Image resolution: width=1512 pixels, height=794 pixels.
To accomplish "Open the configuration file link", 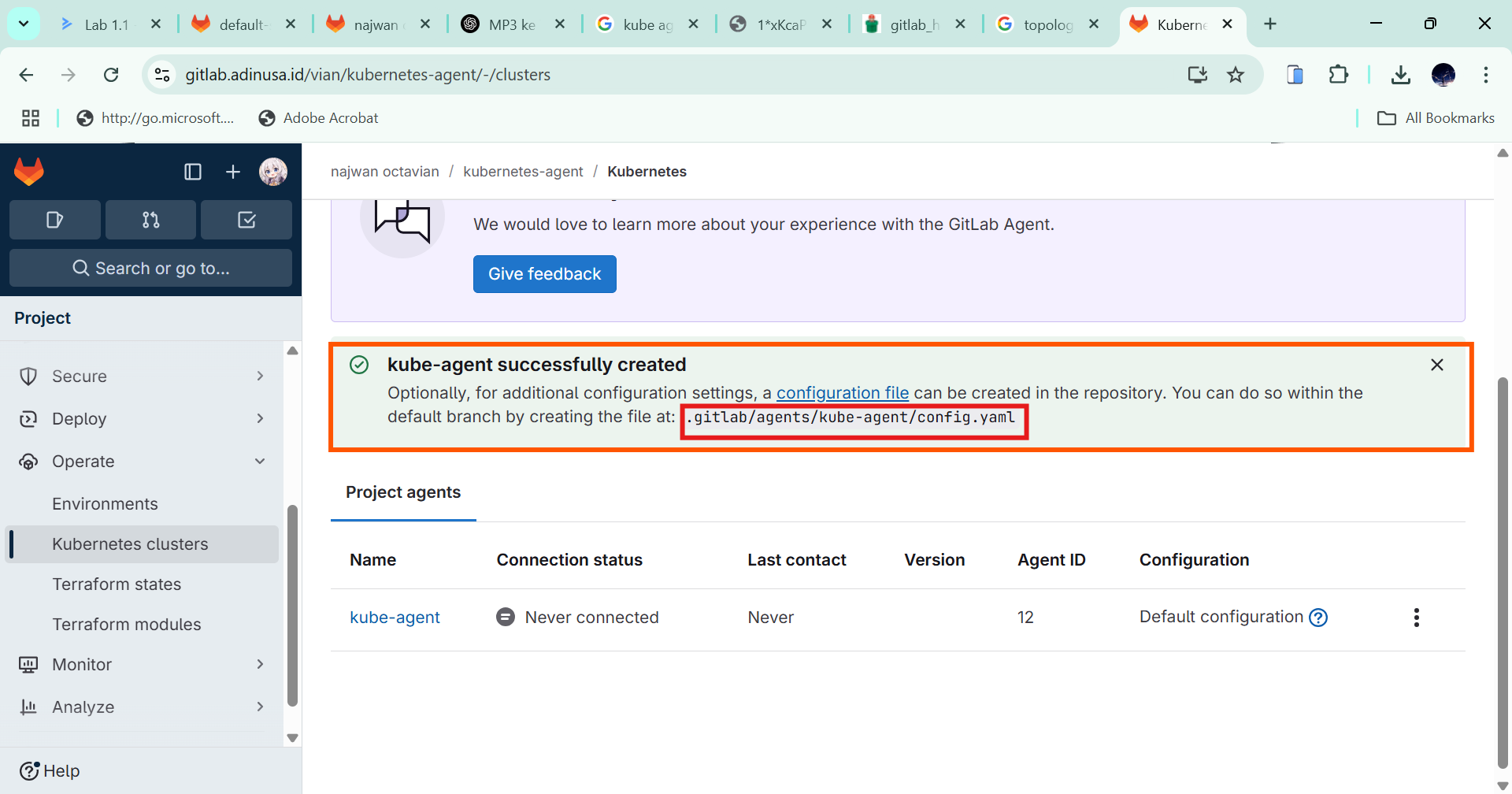I will pos(843,393).
